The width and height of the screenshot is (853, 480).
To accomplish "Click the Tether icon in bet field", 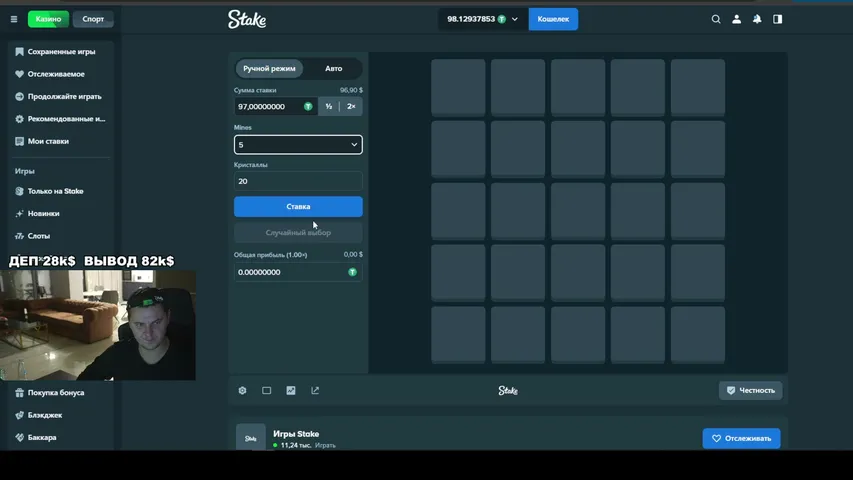I will point(308,107).
